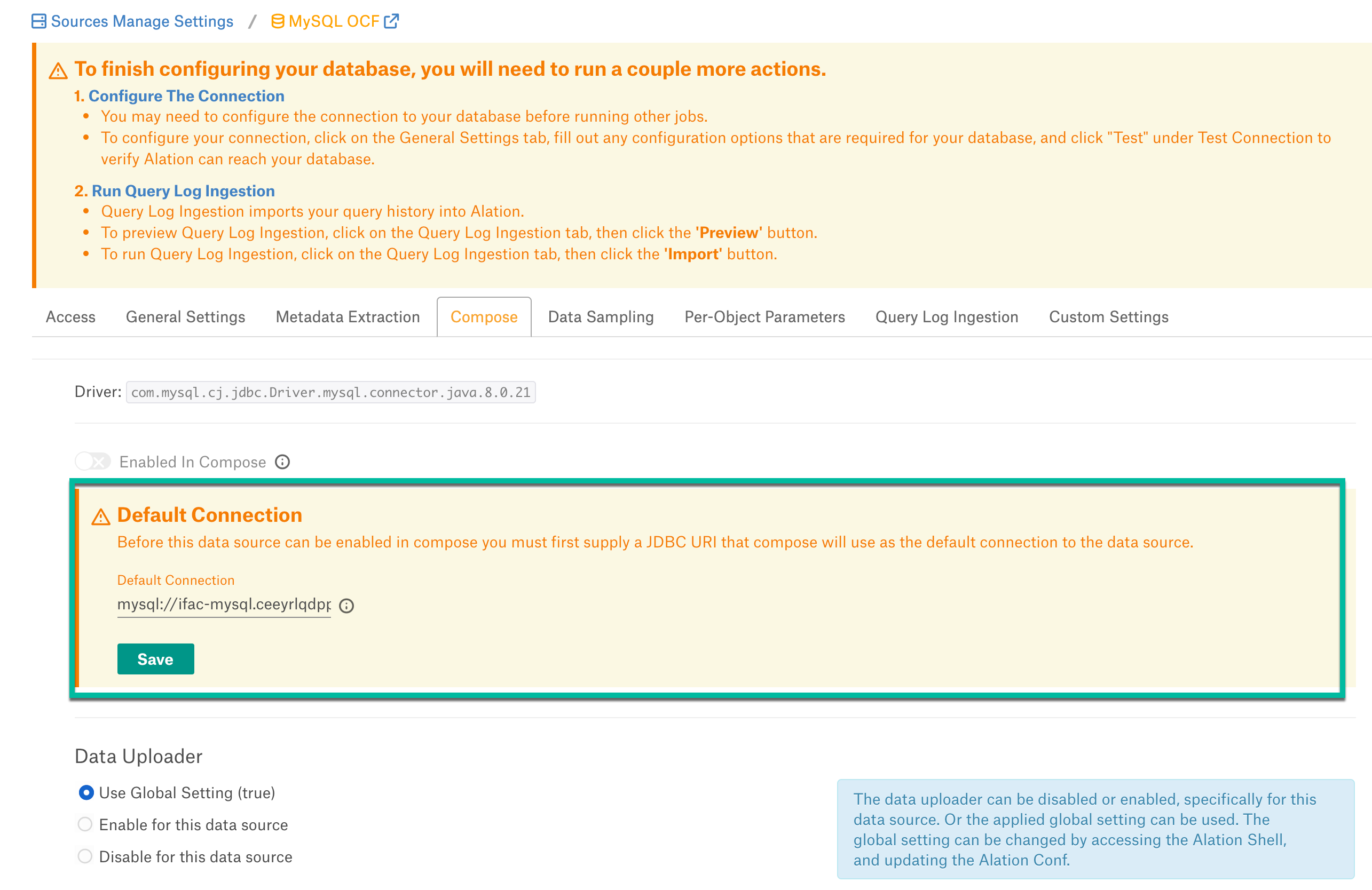Click the JDBC URI requirement message
1372x890 pixels.
[x=655, y=542]
